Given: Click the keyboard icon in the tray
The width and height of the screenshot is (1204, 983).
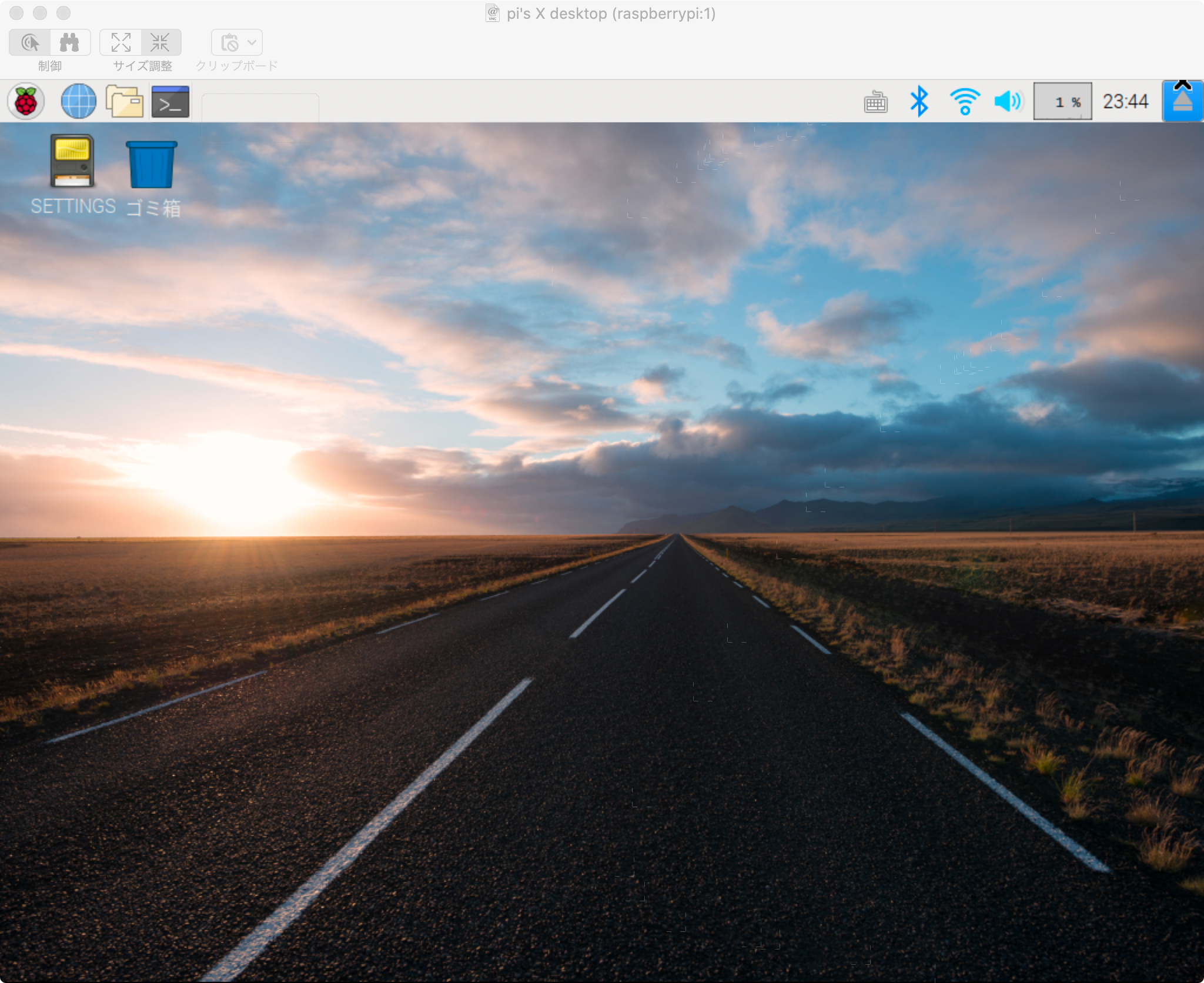Looking at the screenshot, I should coord(875,102).
